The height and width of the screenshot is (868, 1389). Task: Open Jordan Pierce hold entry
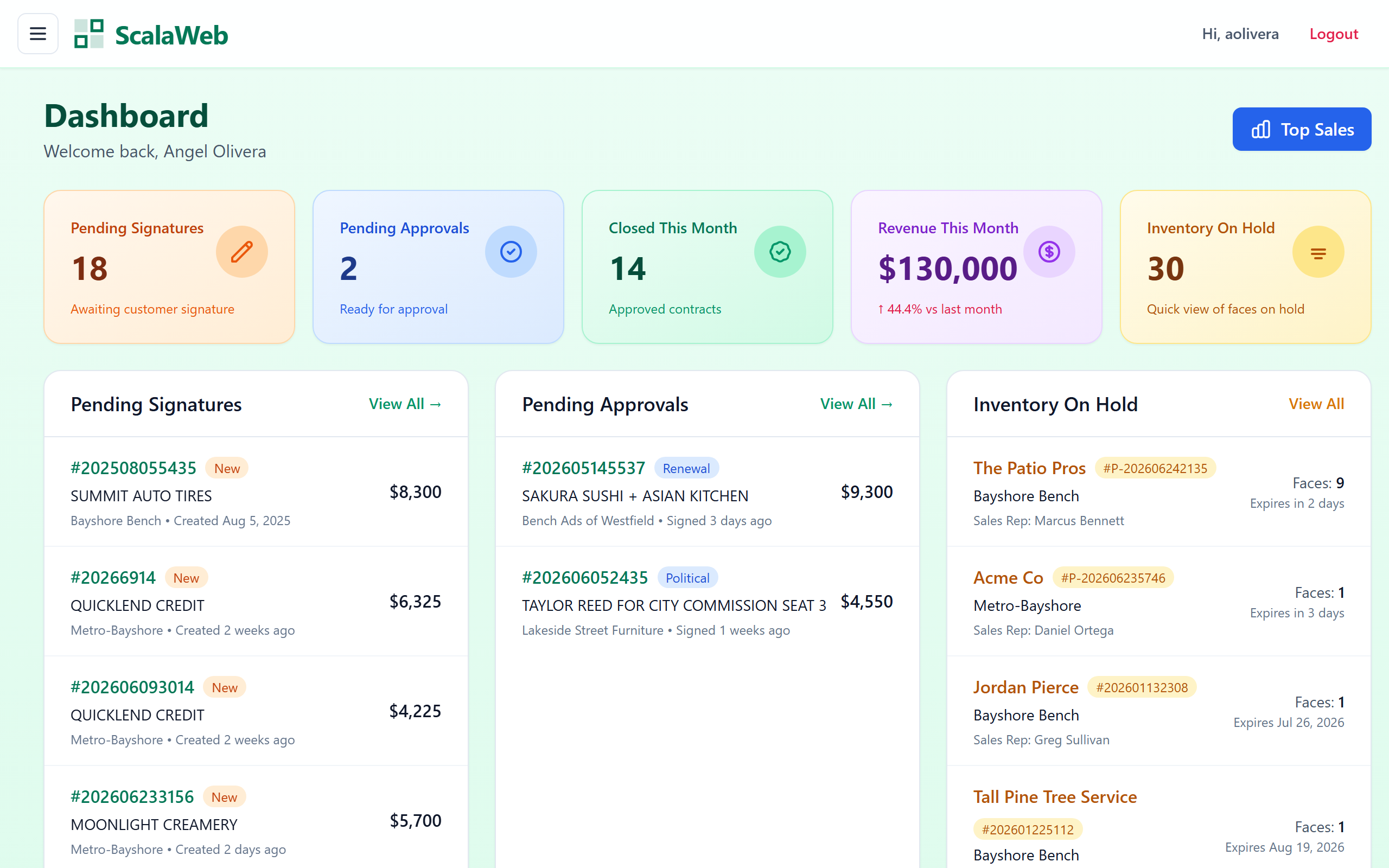coord(1025,687)
